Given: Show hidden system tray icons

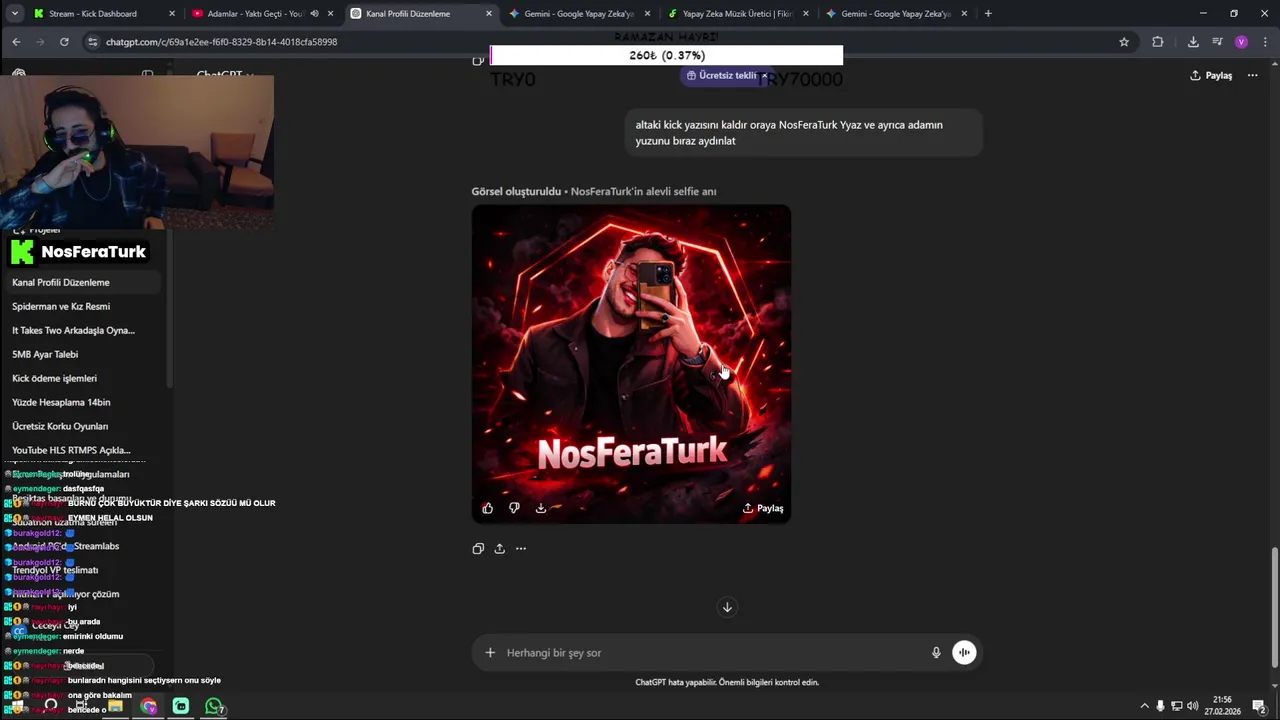Looking at the screenshot, I should pos(1144,706).
